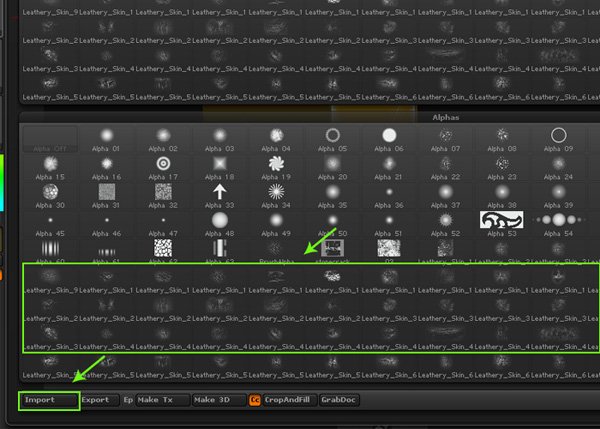Select the Alpha 19 swirl
This screenshot has height=429, width=600.
click(276, 168)
